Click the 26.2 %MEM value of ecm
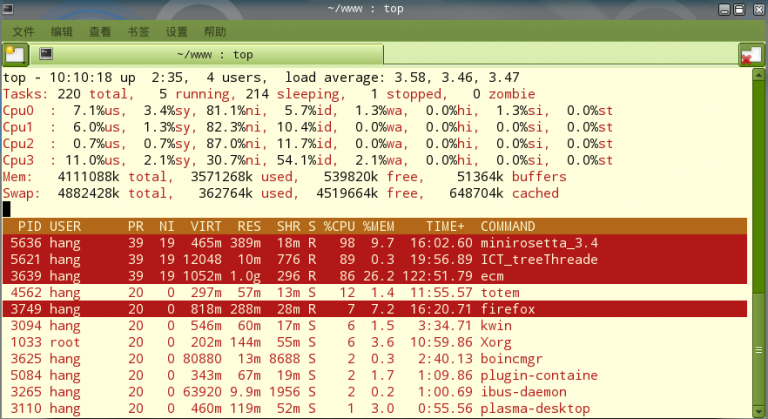 [379, 276]
